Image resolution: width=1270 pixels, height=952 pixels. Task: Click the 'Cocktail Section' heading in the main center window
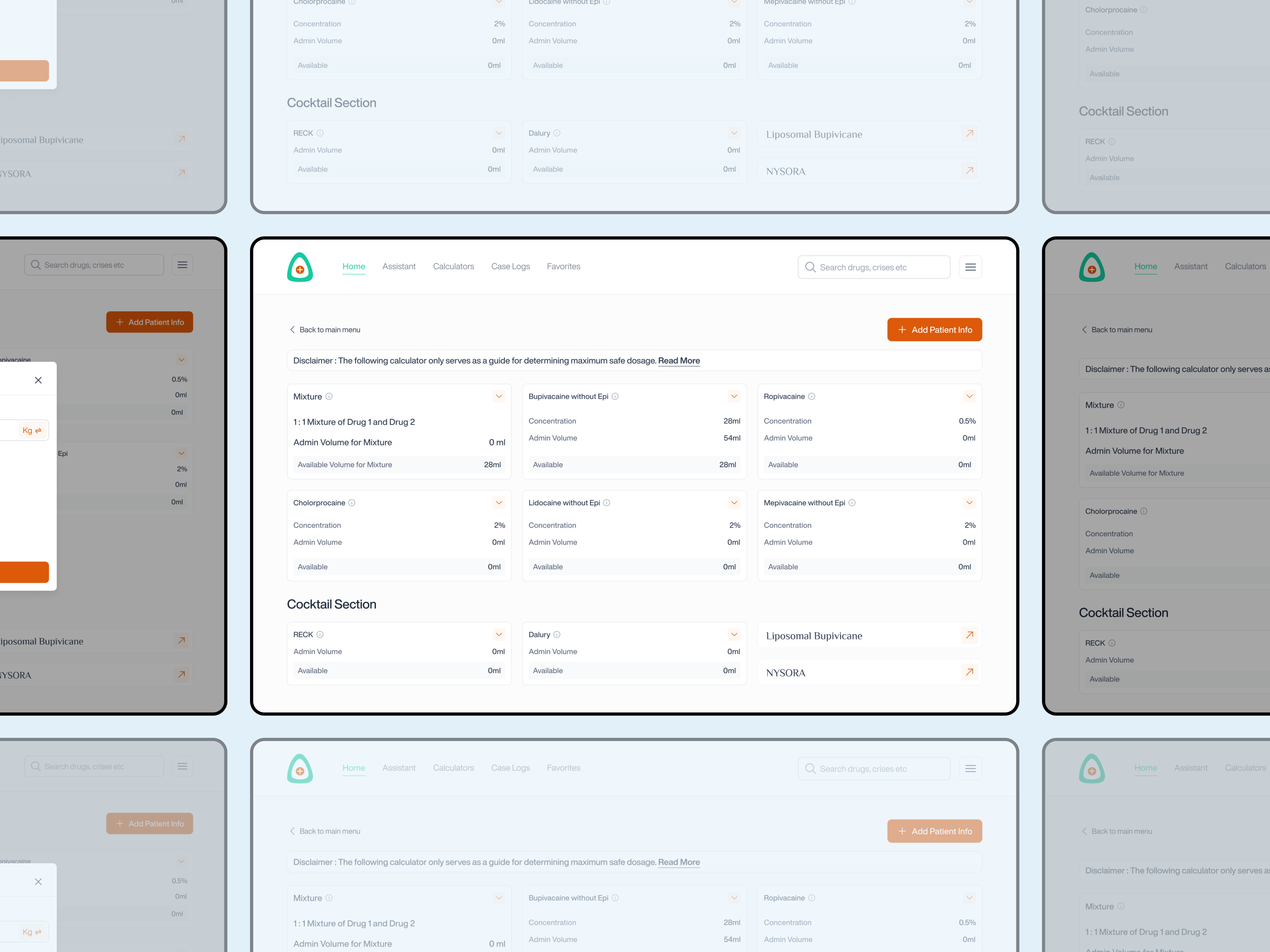(x=331, y=604)
